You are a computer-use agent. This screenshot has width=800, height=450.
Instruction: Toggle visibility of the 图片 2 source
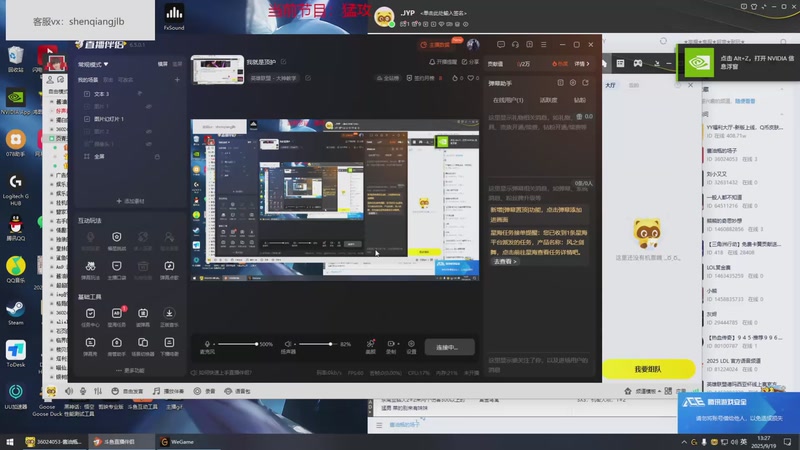pyautogui.click(x=149, y=131)
